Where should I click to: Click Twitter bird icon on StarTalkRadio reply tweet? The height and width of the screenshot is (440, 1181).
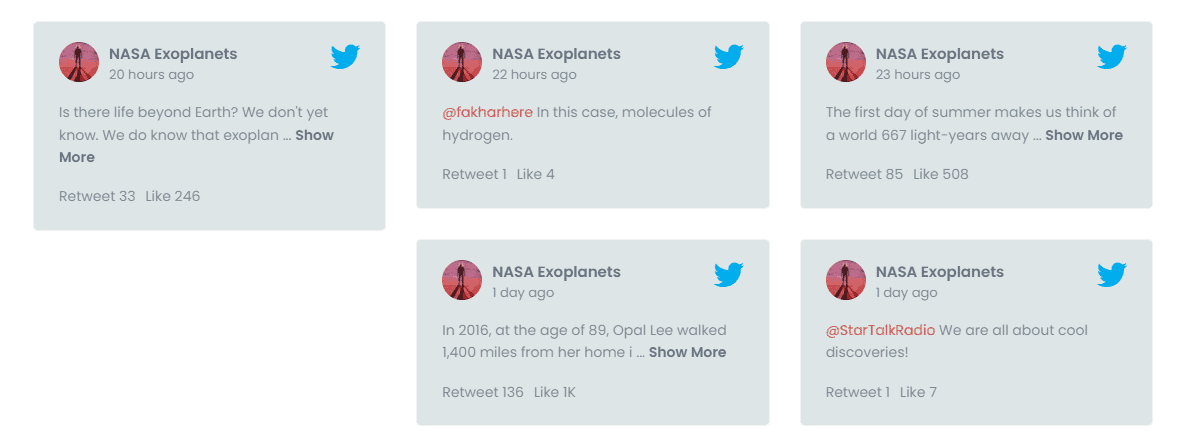click(x=1111, y=275)
